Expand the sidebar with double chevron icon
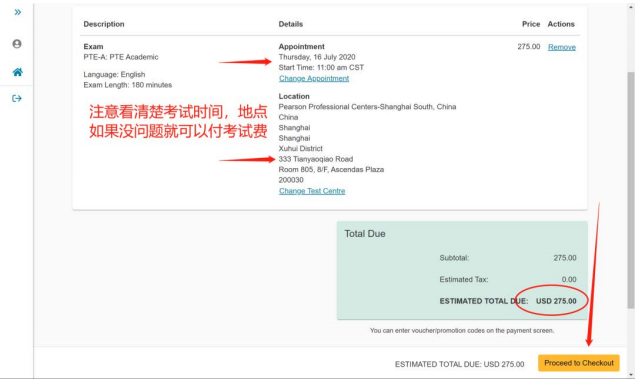The width and height of the screenshot is (639, 384). click(x=18, y=12)
